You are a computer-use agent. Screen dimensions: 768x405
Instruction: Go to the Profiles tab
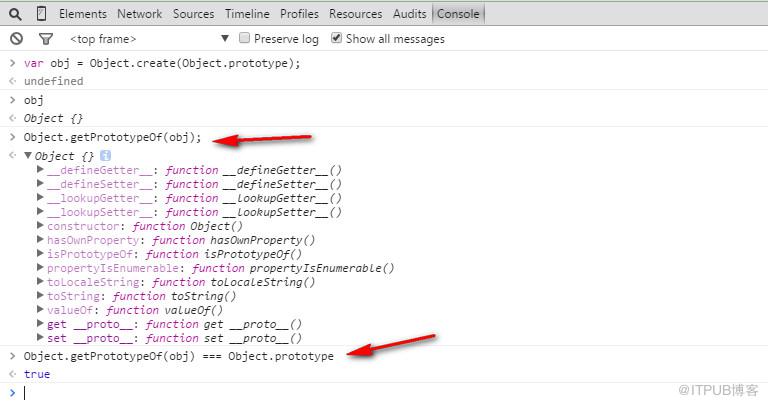pyautogui.click(x=299, y=14)
